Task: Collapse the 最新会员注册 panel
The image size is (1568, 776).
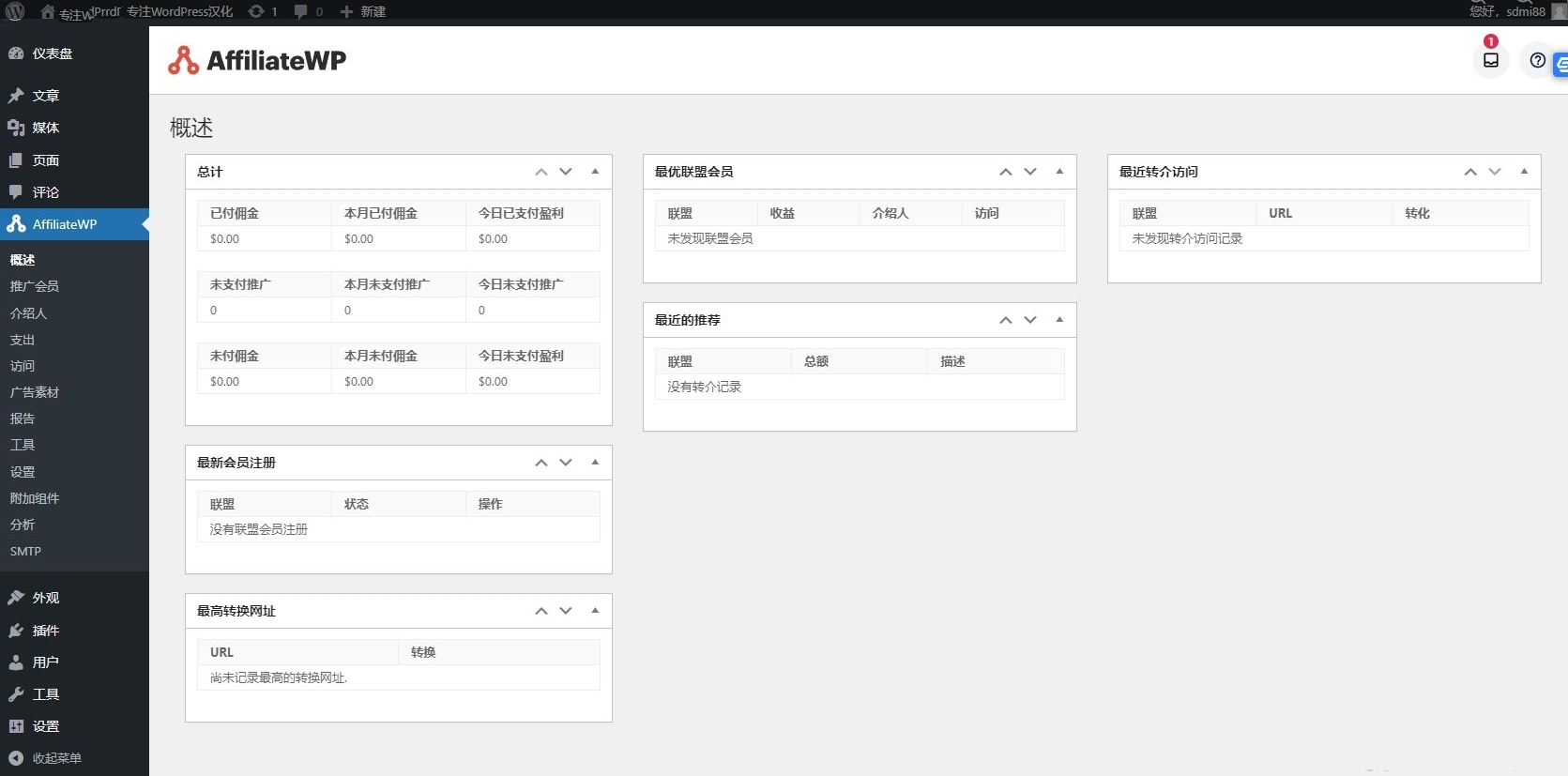Action: coord(595,463)
